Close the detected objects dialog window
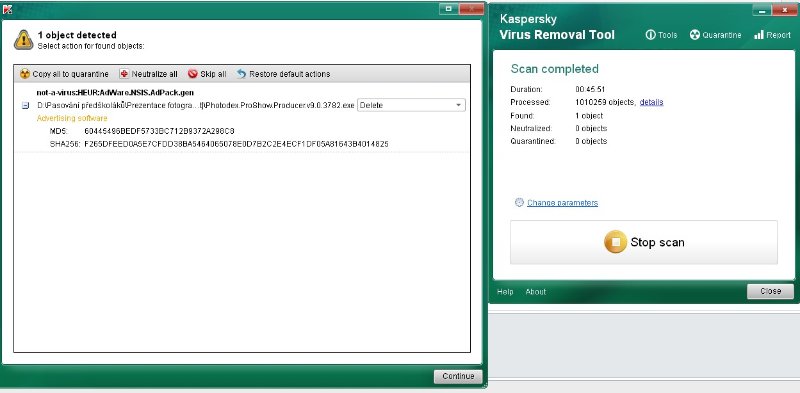 [471, 9]
